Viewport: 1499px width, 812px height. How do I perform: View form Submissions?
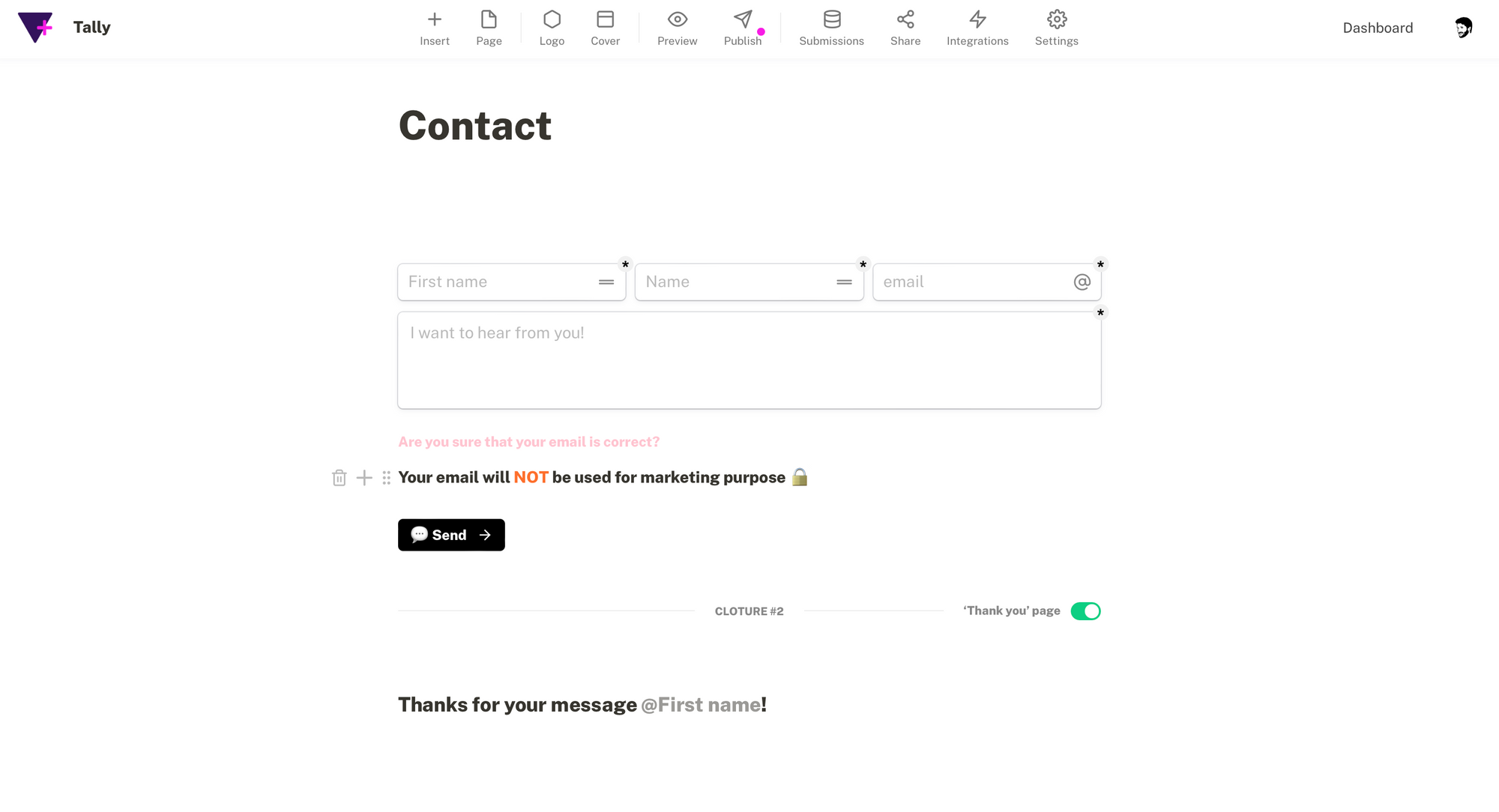(x=831, y=28)
